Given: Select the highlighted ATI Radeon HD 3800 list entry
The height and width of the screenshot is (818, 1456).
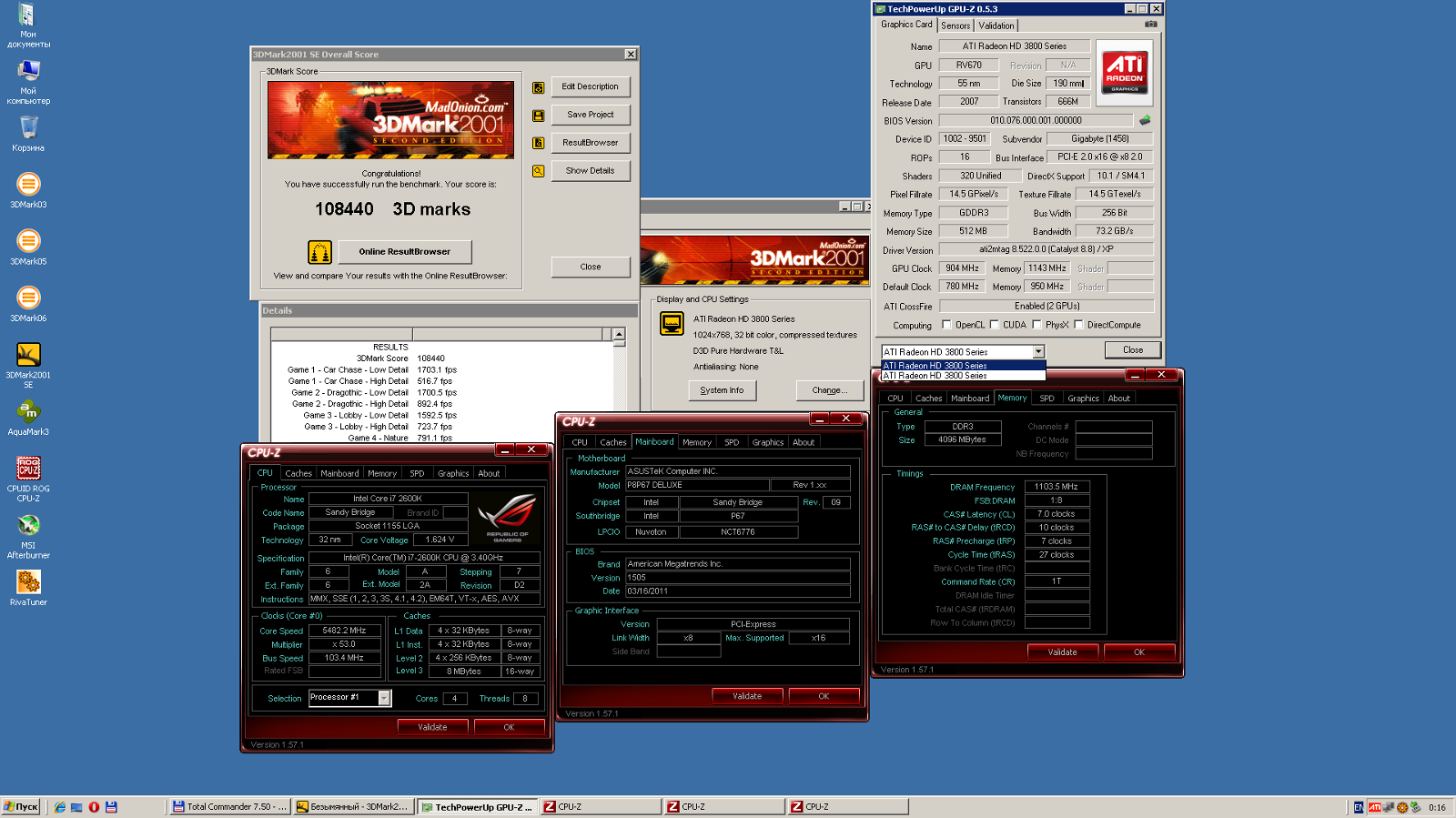Looking at the screenshot, I should (964, 366).
